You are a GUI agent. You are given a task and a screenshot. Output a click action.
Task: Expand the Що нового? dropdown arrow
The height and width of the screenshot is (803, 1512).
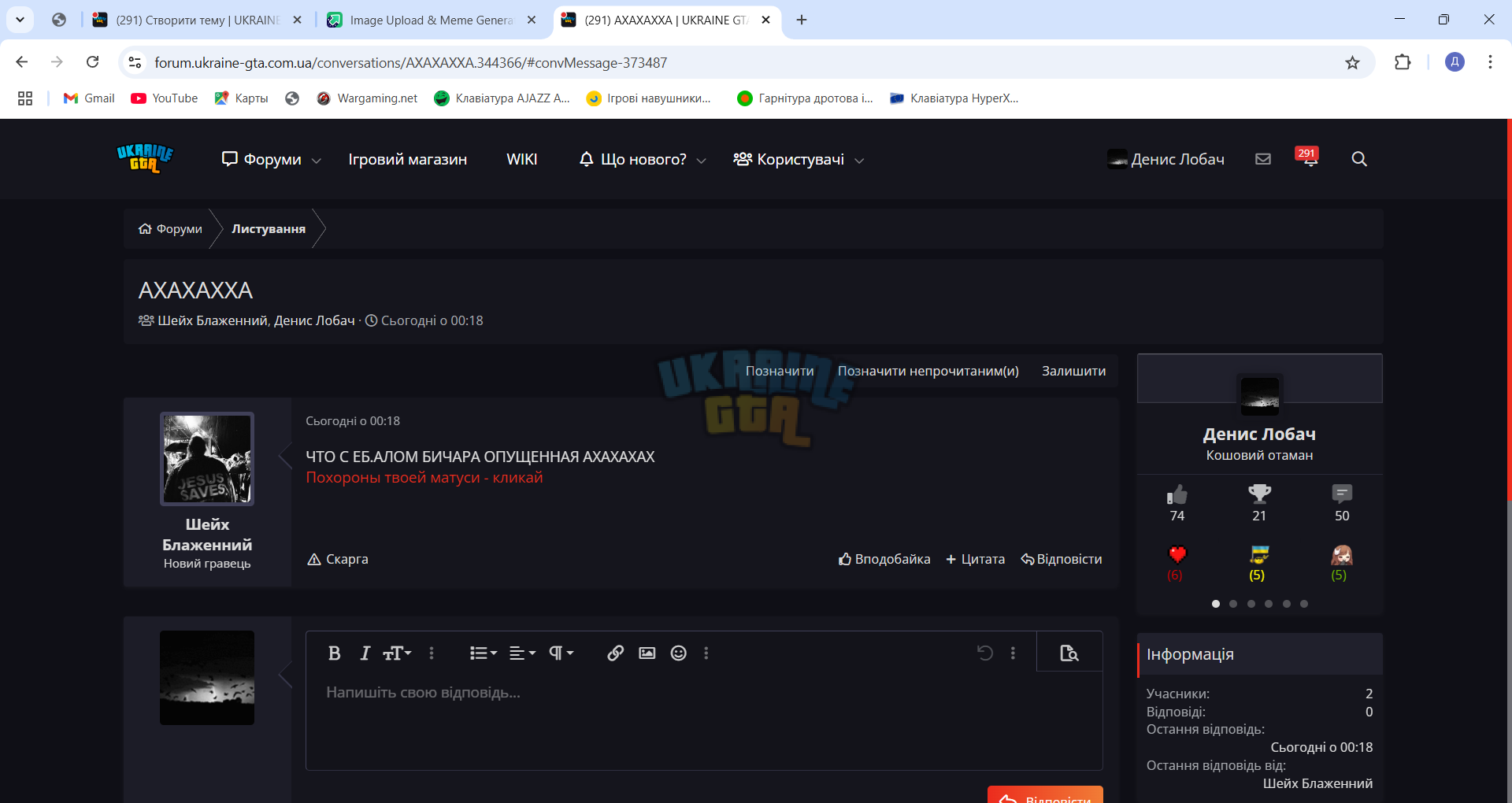click(702, 161)
